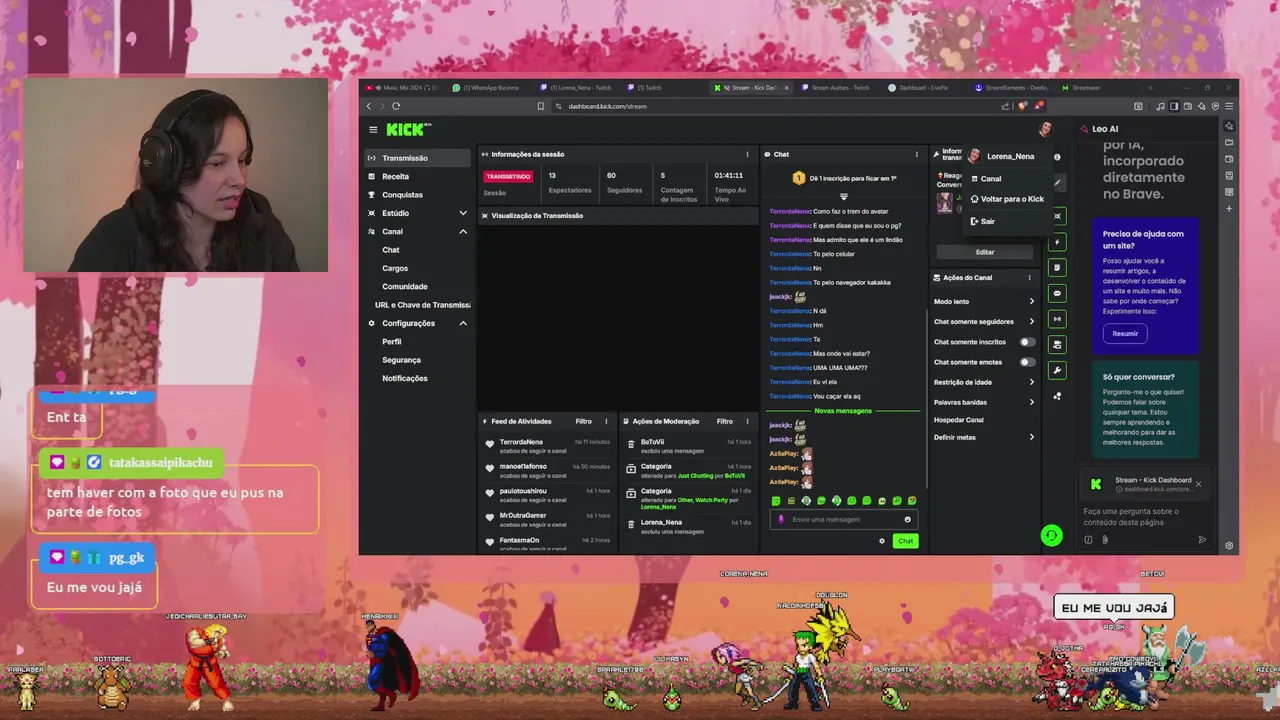Bookmark the dashboard page

point(541,106)
